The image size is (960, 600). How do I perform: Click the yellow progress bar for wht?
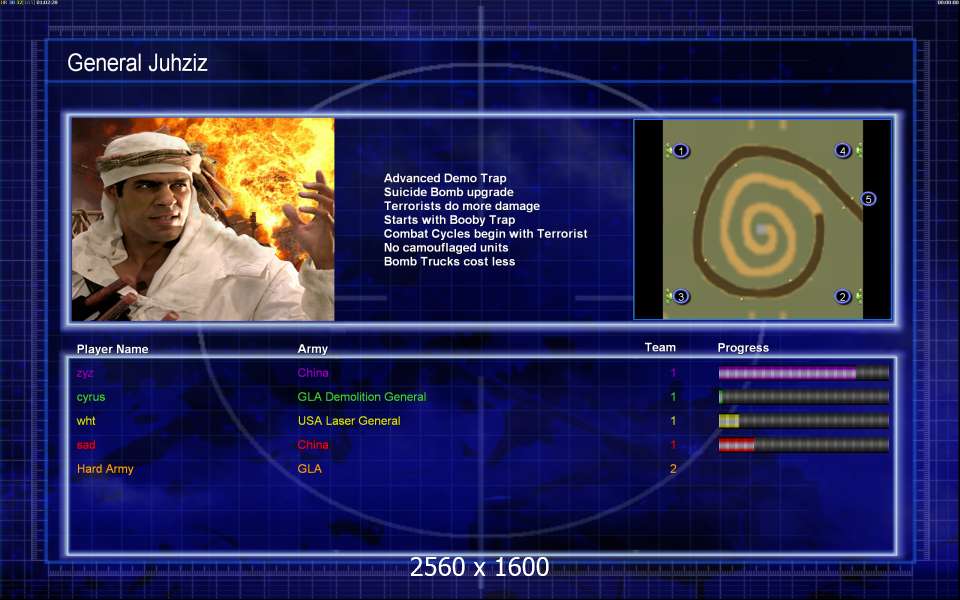pos(803,421)
